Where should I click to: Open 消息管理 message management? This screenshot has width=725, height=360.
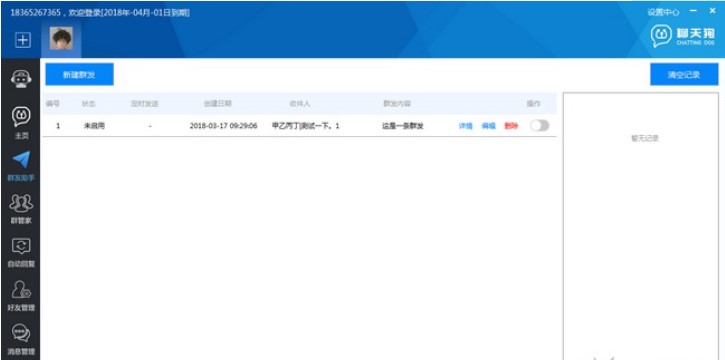coord(21,340)
